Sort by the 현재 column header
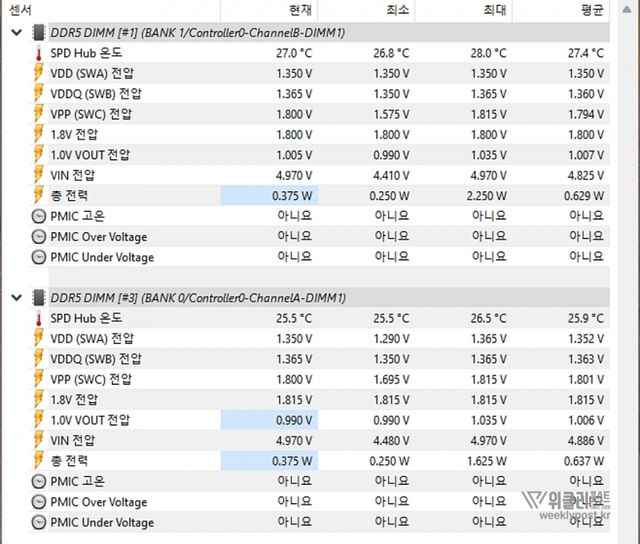Viewport: 640px width, 544px height. pyautogui.click(x=300, y=10)
